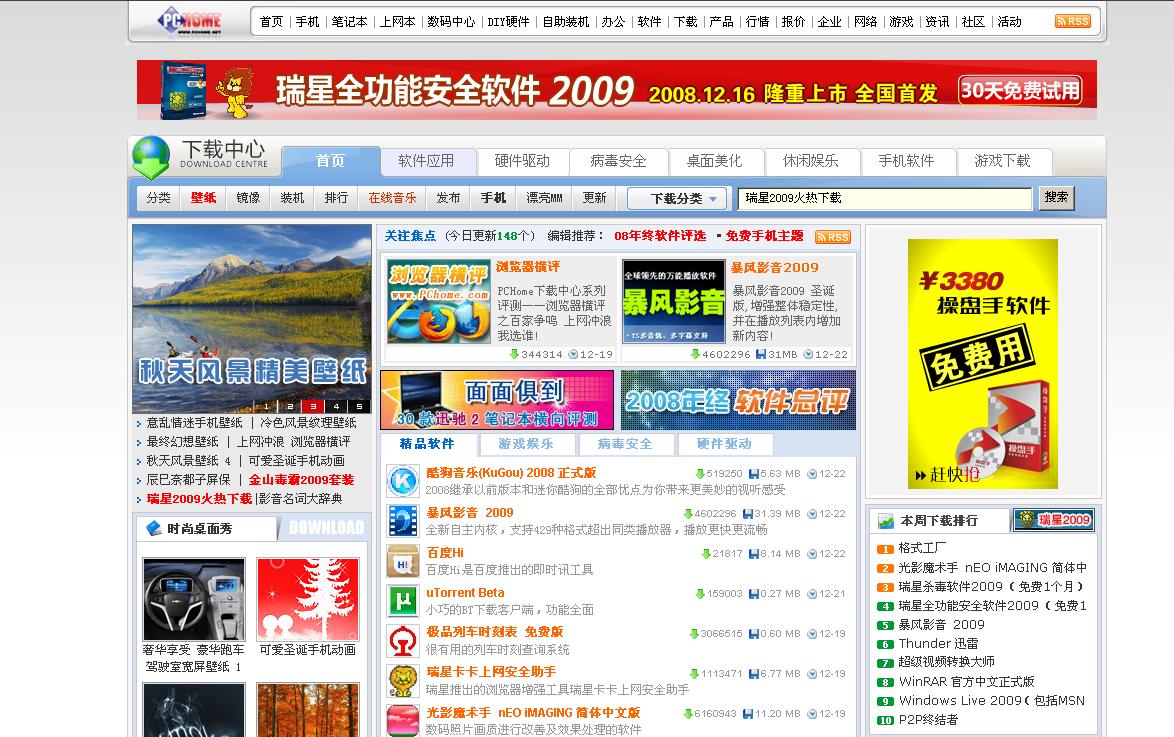Viewport: 1174px width, 737px height.
Task: Open the 百度Hi software title link
Action: (x=445, y=553)
